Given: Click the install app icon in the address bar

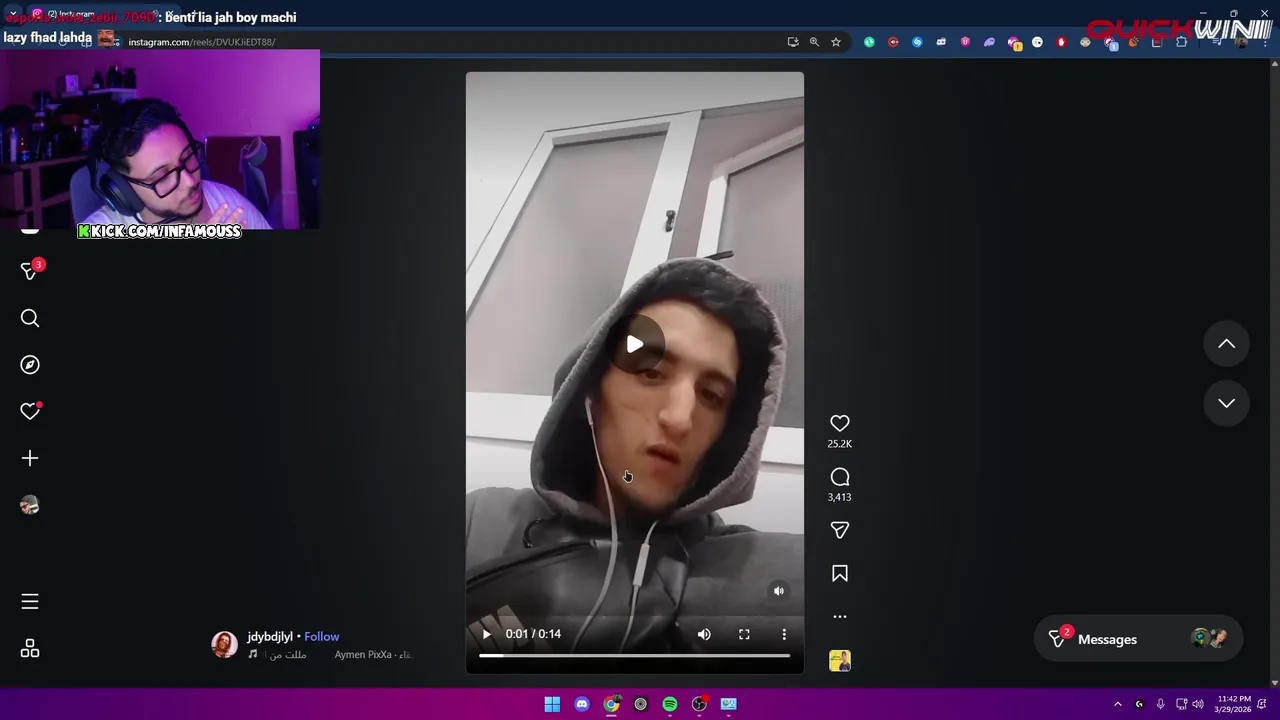Looking at the screenshot, I should pyautogui.click(x=793, y=42).
